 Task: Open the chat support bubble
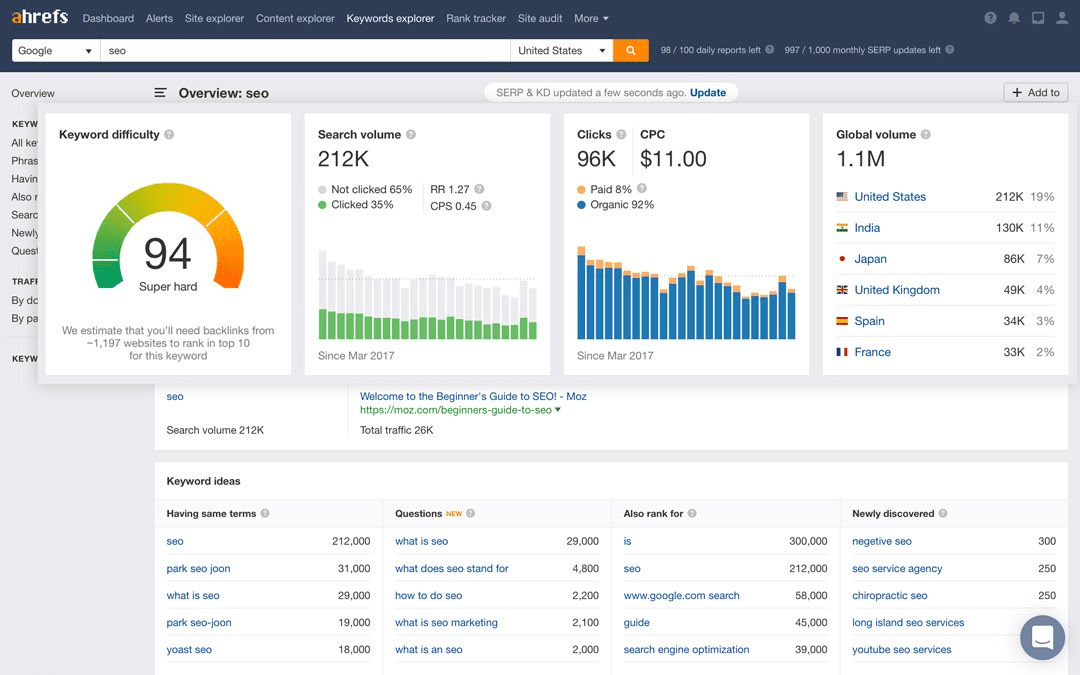tap(1042, 637)
